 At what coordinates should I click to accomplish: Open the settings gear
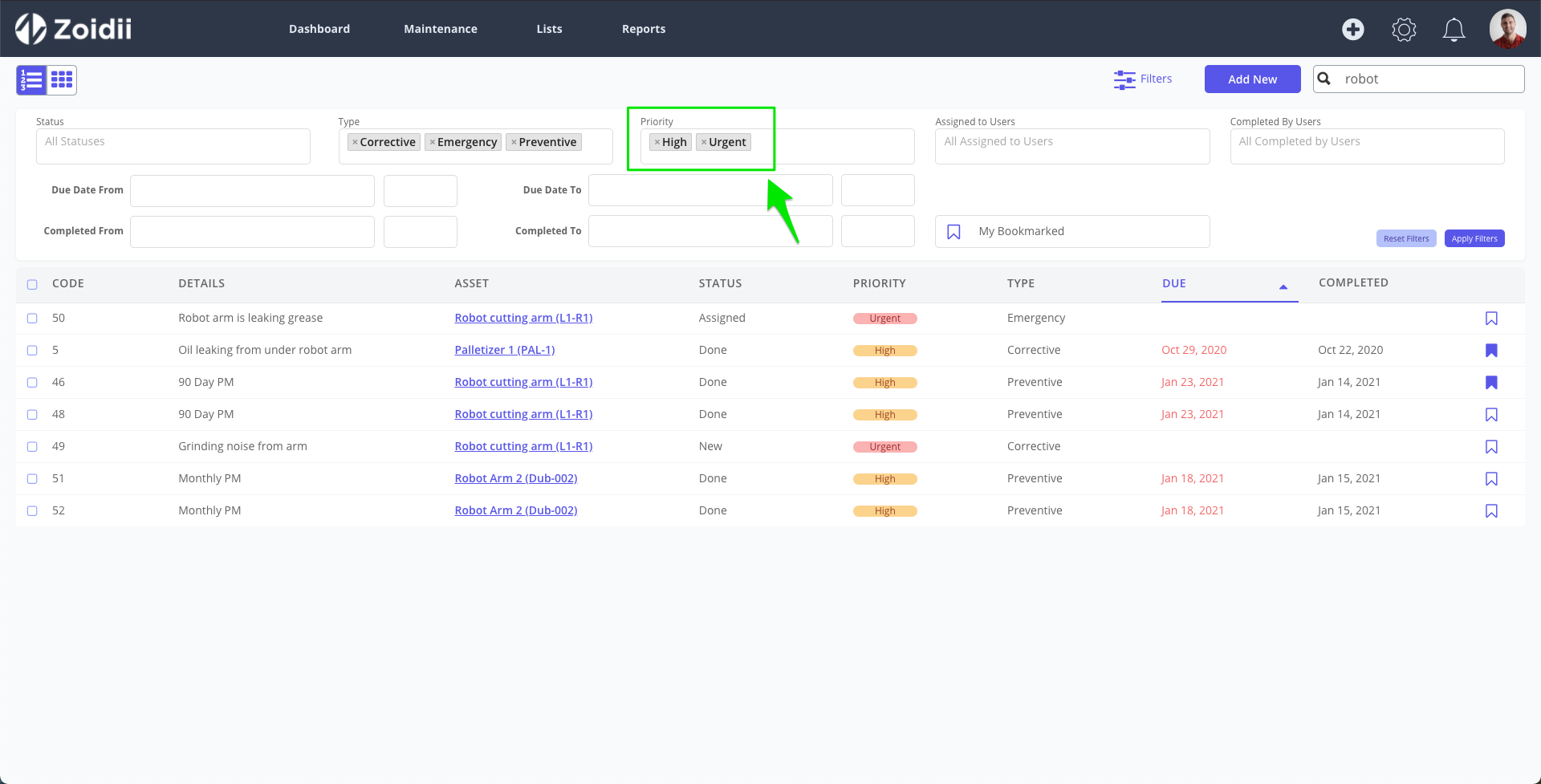[1404, 29]
